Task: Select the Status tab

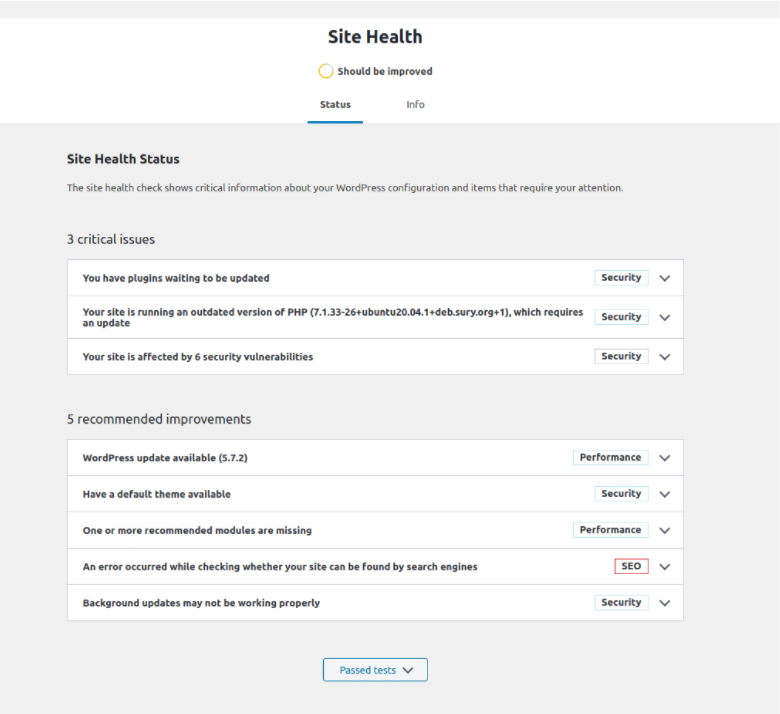Action: pos(335,104)
